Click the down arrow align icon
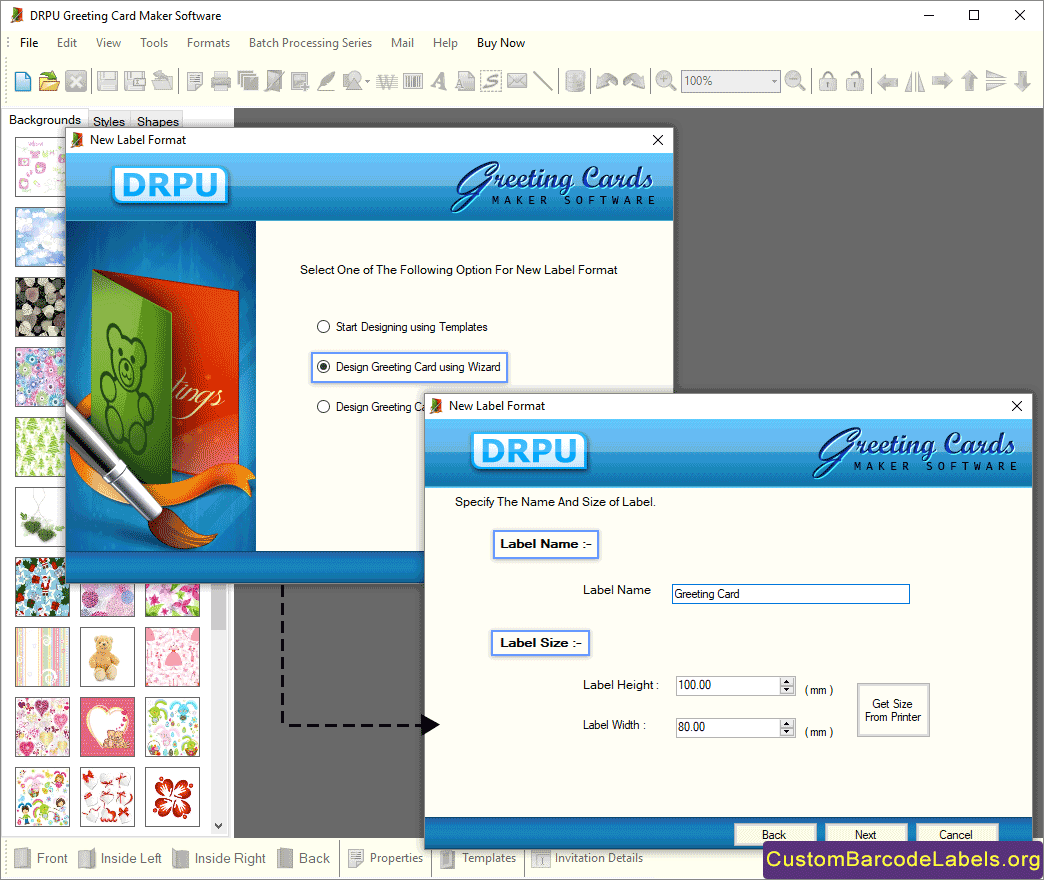Screen dimensions: 1044x880 1023,81
